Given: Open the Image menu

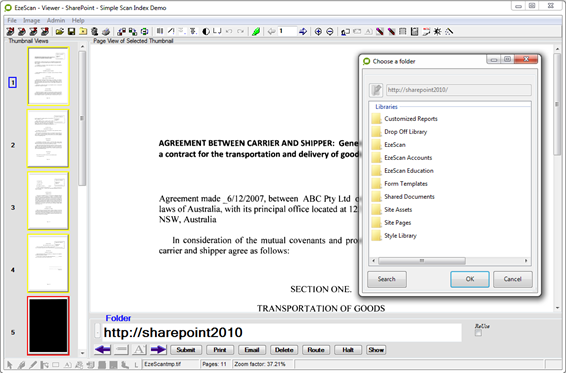Looking at the screenshot, I should coord(31,20).
